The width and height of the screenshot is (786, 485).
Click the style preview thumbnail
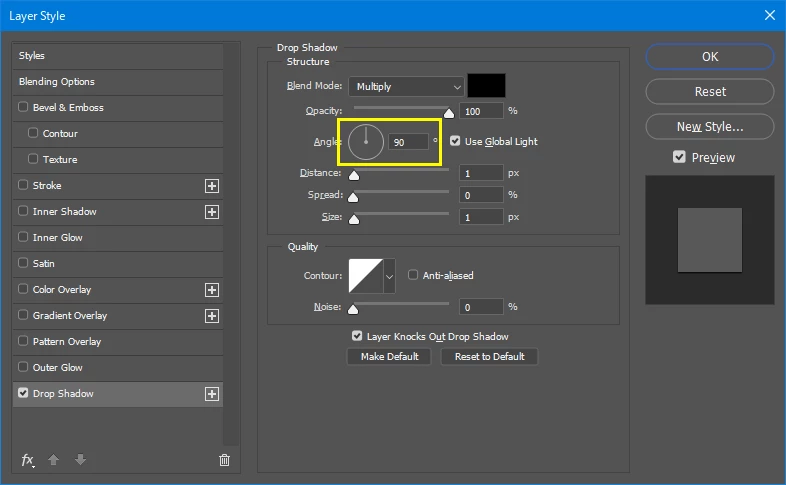[710, 240]
